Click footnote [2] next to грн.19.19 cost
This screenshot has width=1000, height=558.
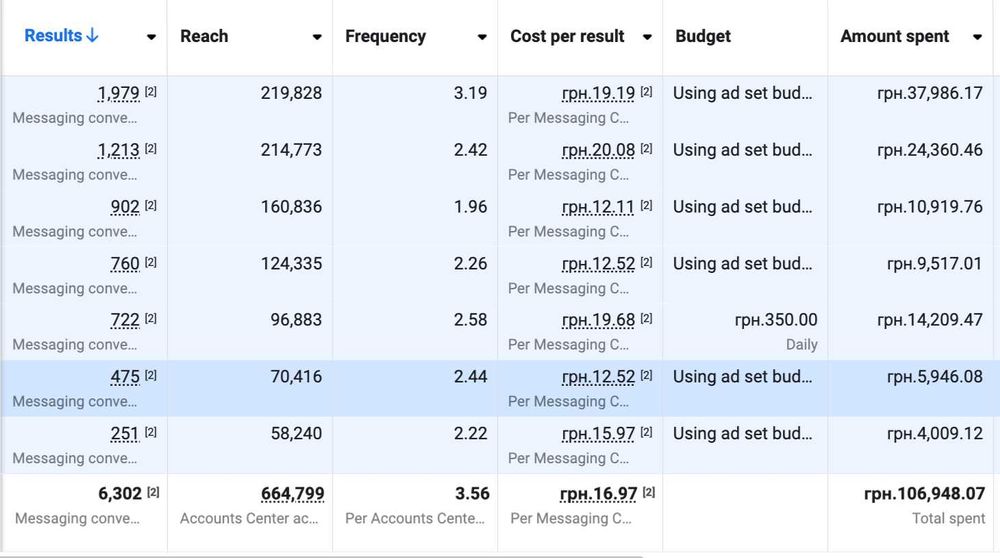tap(646, 92)
